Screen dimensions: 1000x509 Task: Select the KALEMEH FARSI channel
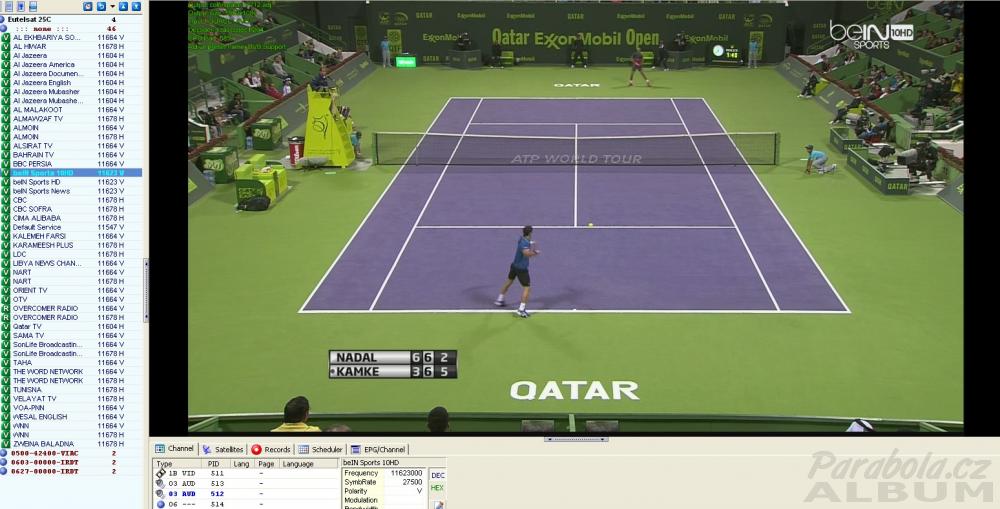[71, 236]
